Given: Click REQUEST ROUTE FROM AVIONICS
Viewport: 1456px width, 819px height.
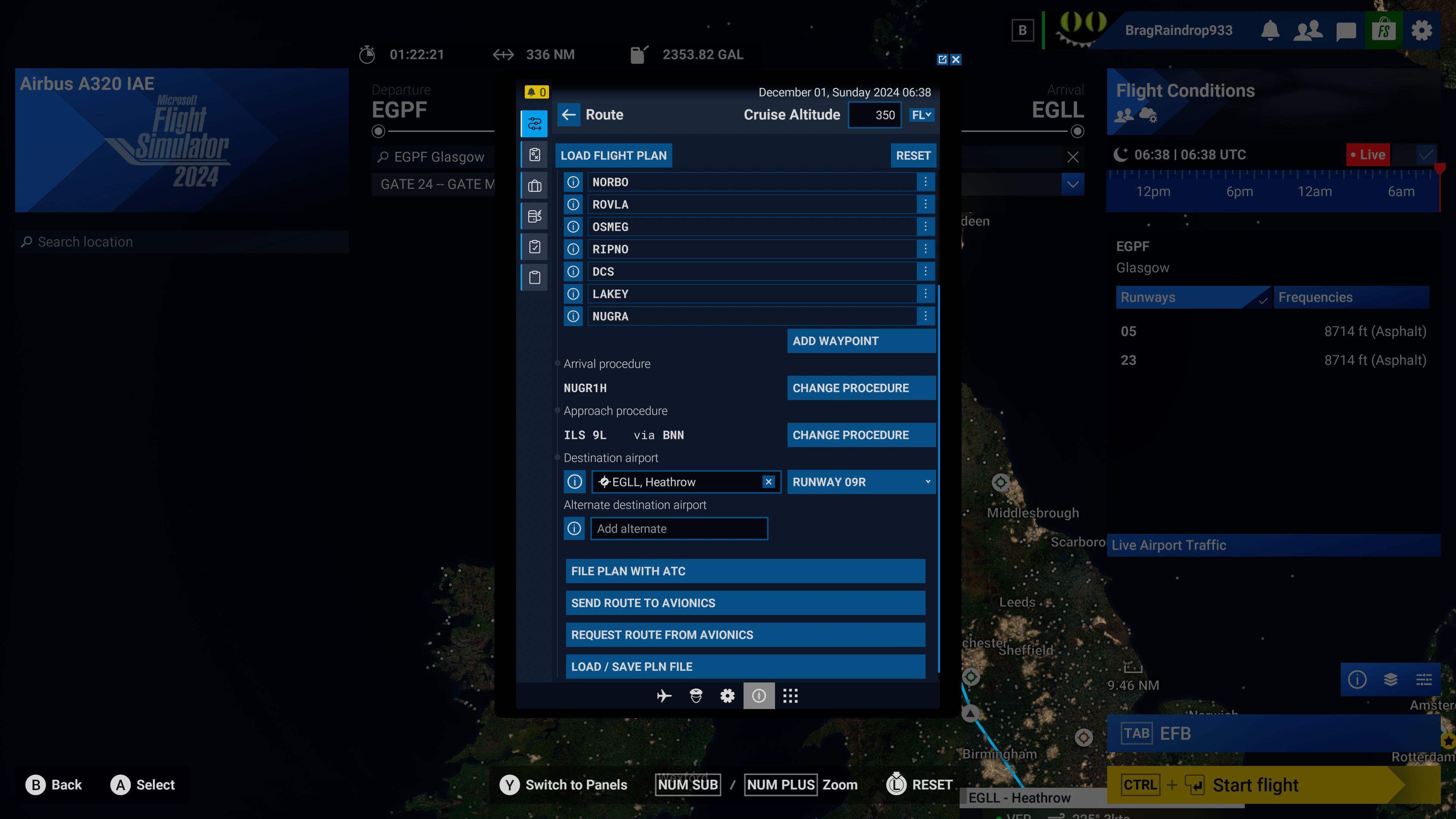Looking at the screenshot, I should (745, 635).
